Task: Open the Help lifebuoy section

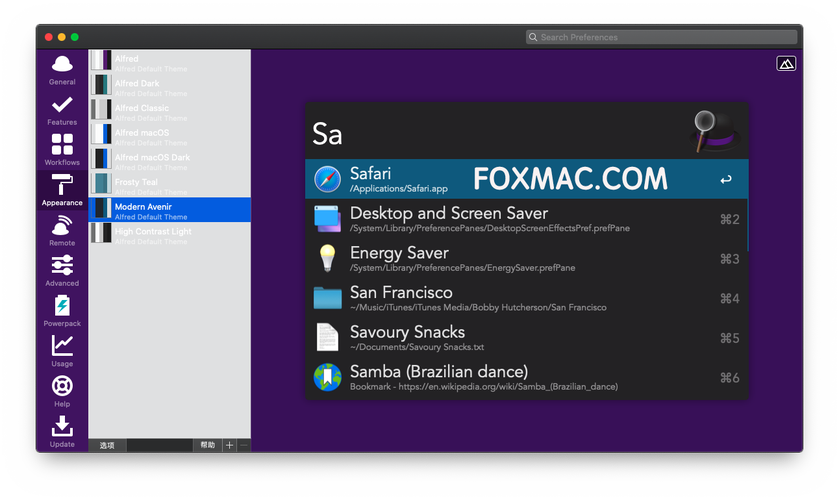Action: tap(62, 391)
